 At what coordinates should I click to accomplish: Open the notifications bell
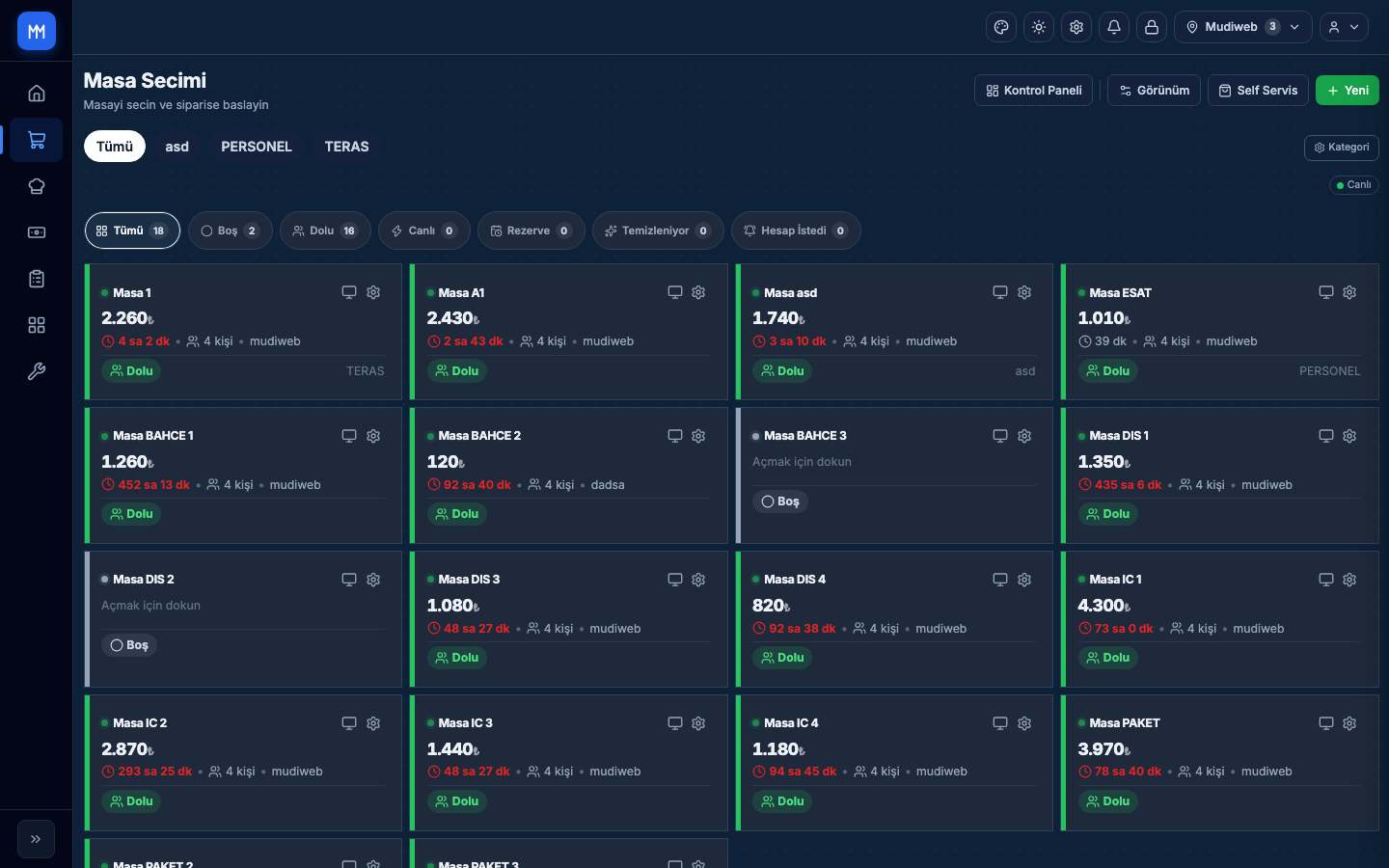coord(1114,27)
